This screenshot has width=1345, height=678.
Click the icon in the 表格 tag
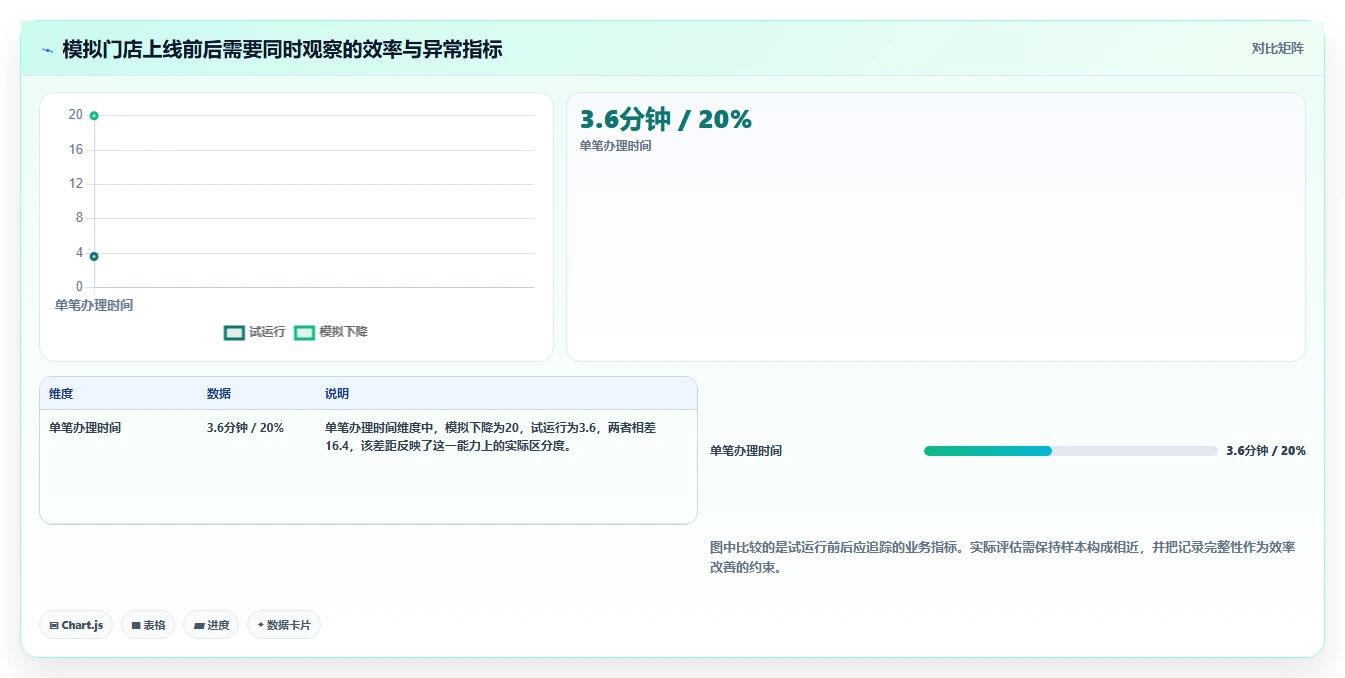click(x=136, y=626)
